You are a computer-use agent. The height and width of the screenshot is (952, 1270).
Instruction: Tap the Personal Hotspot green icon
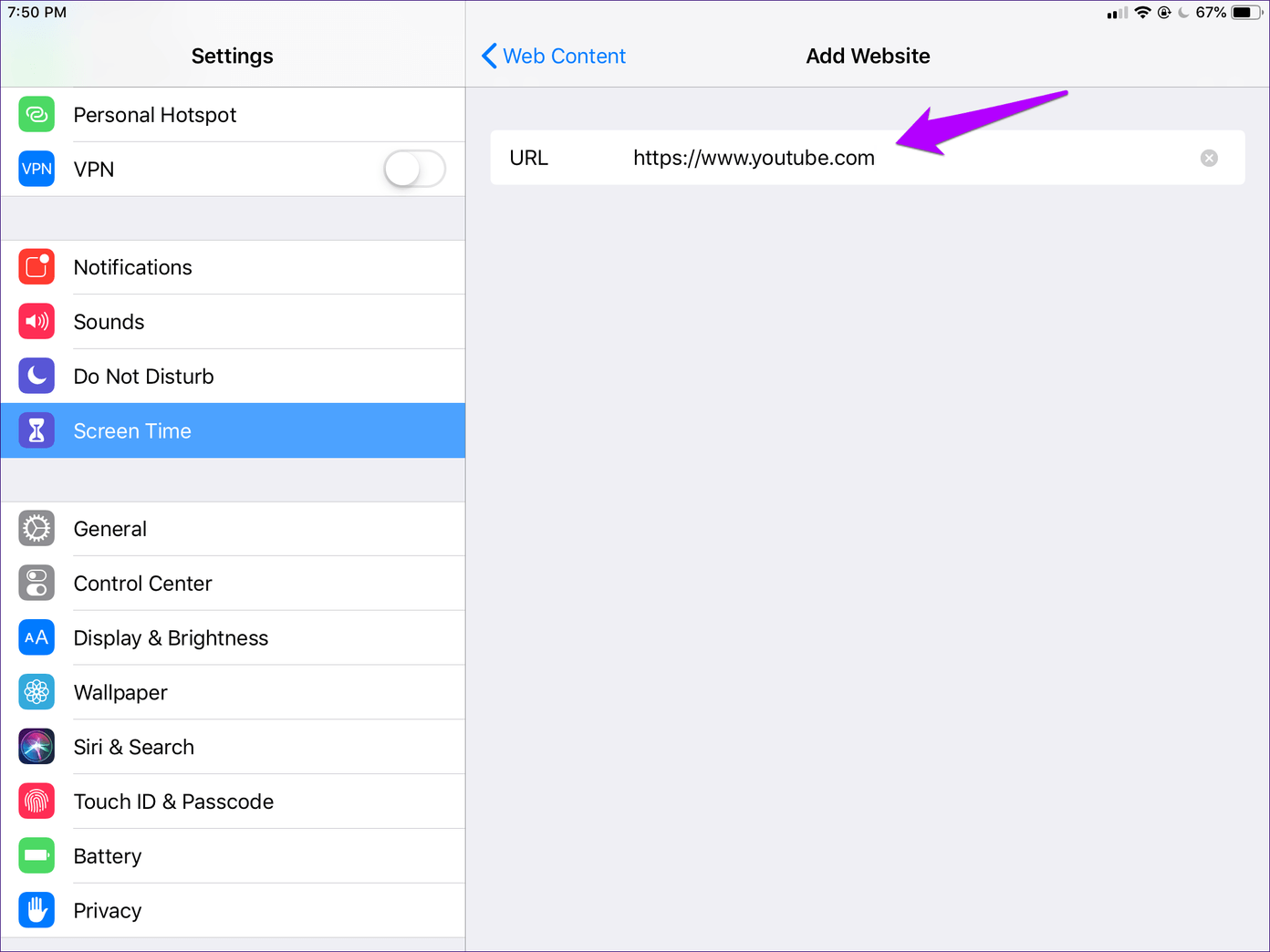pyautogui.click(x=36, y=115)
